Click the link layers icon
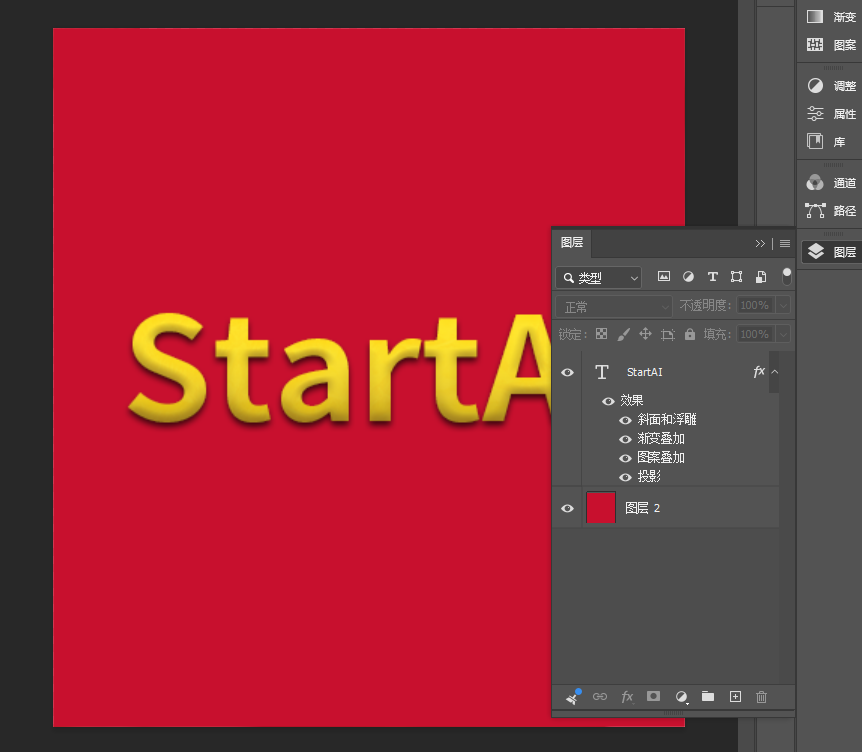862x752 pixels. pyautogui.click(x=600, y=697)
